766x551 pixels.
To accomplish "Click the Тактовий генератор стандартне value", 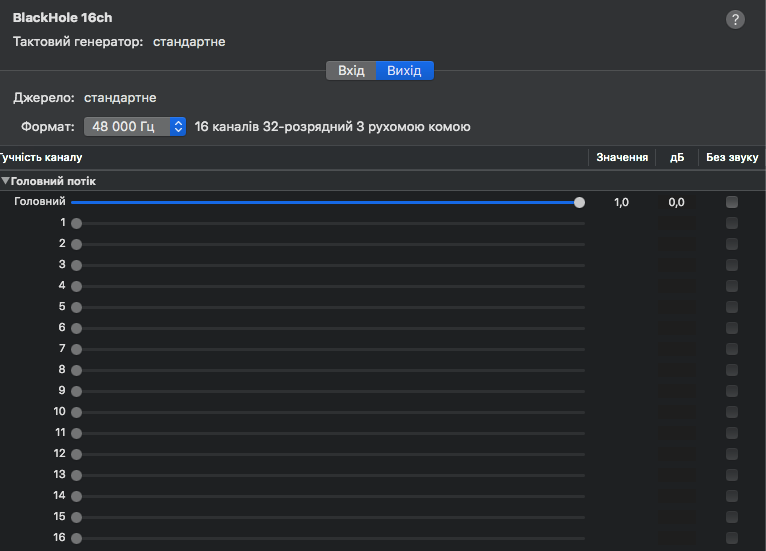I will point(189,42).
